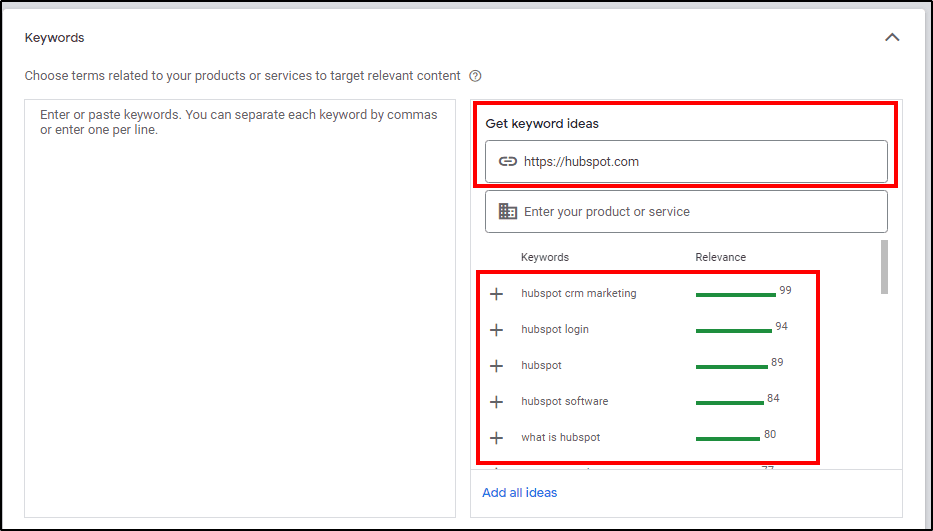The width and height of the screenshot is (933, 531).
Task: Add keyword 'hubspot login' with plus icon
Action: click(496, 330)
